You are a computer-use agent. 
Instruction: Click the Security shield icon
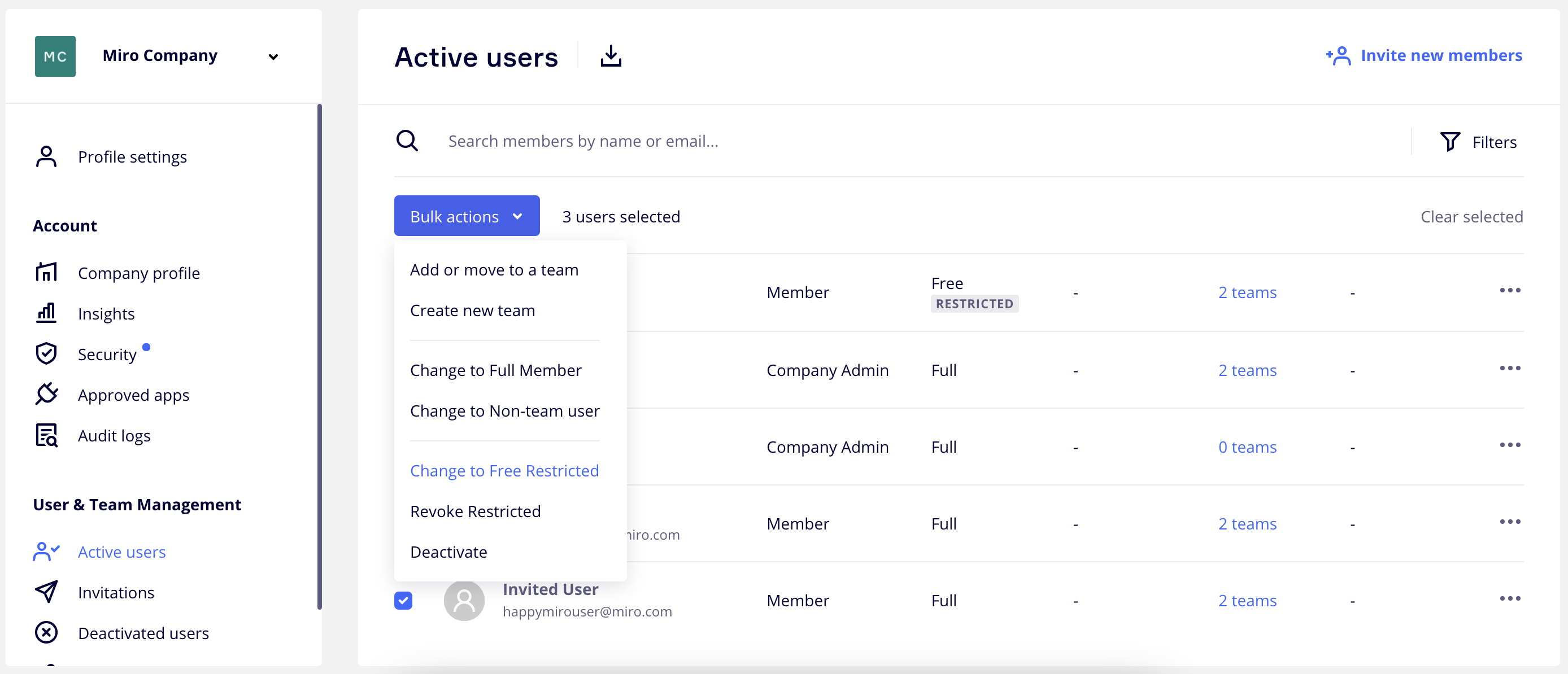point(46,353)
